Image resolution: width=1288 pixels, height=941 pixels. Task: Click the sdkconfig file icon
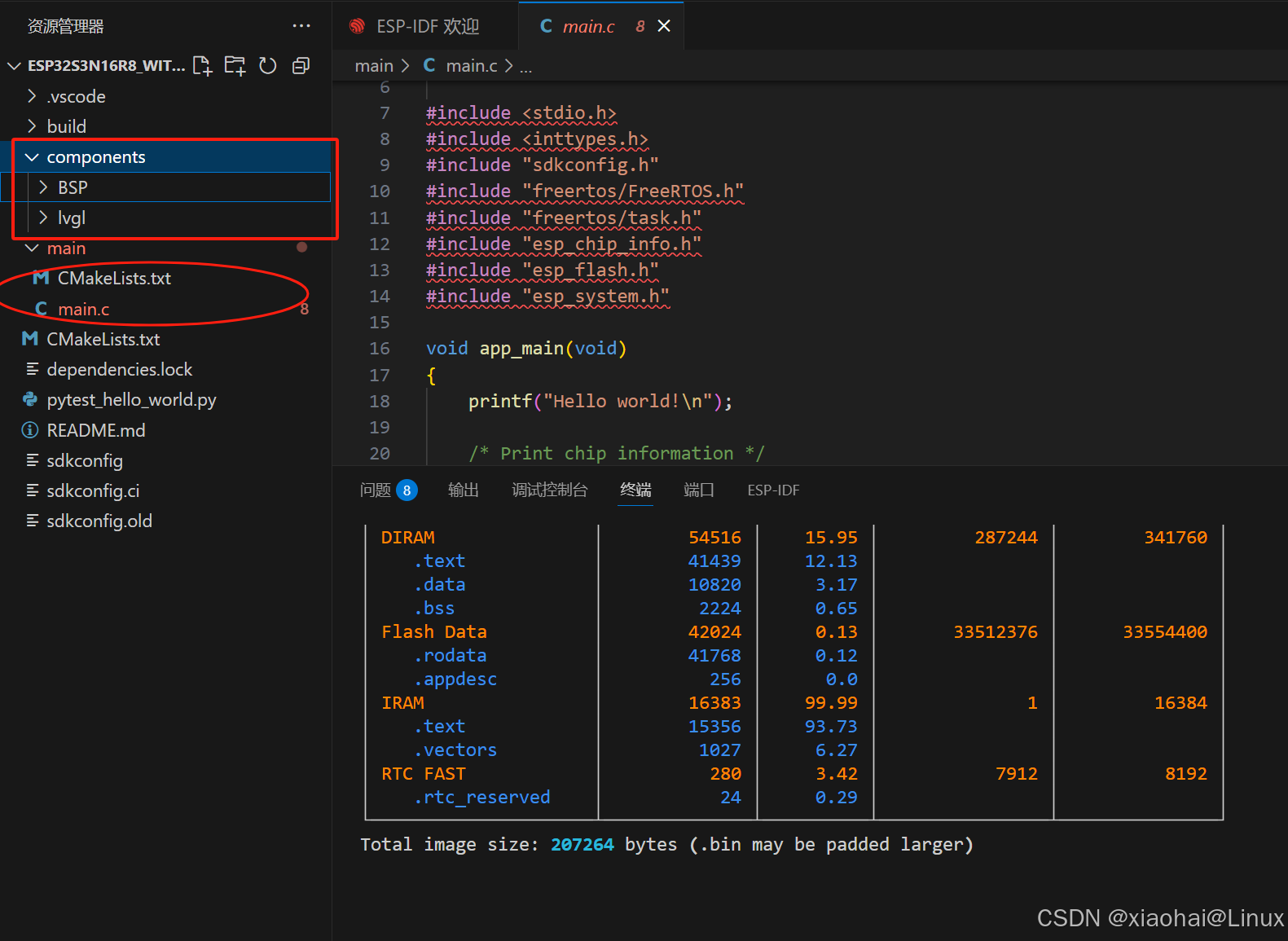(x=33, y=460)
